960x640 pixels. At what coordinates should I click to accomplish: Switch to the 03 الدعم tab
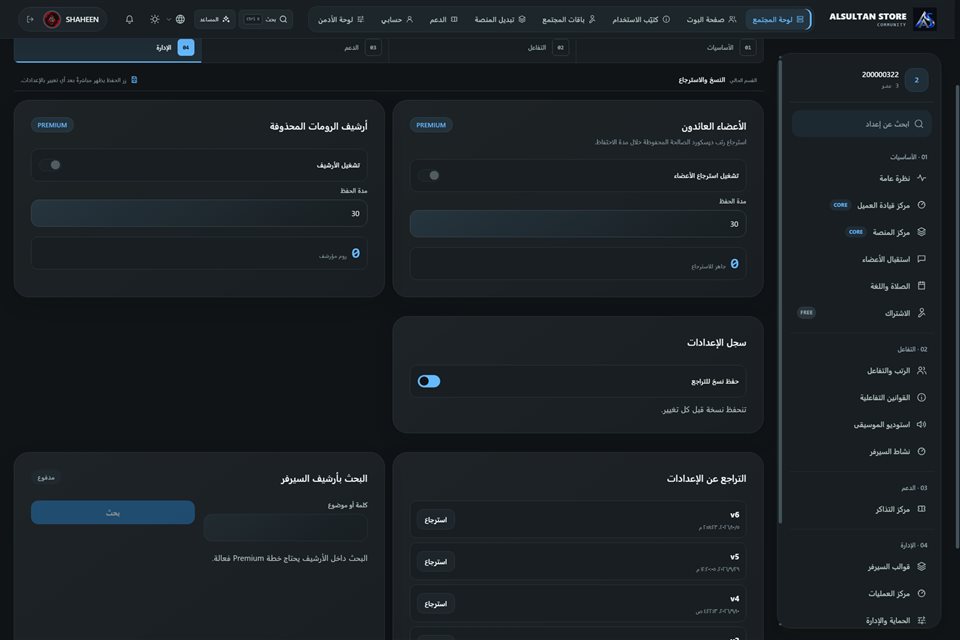tap(295, 48)
